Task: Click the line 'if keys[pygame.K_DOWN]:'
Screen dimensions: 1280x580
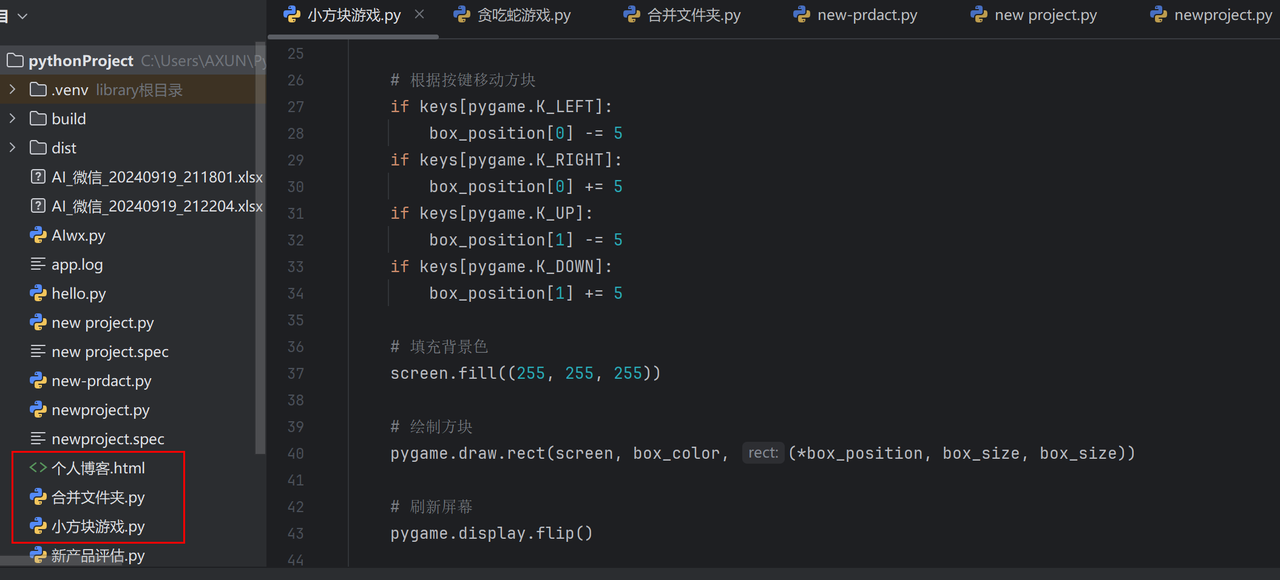Action: 502,267
